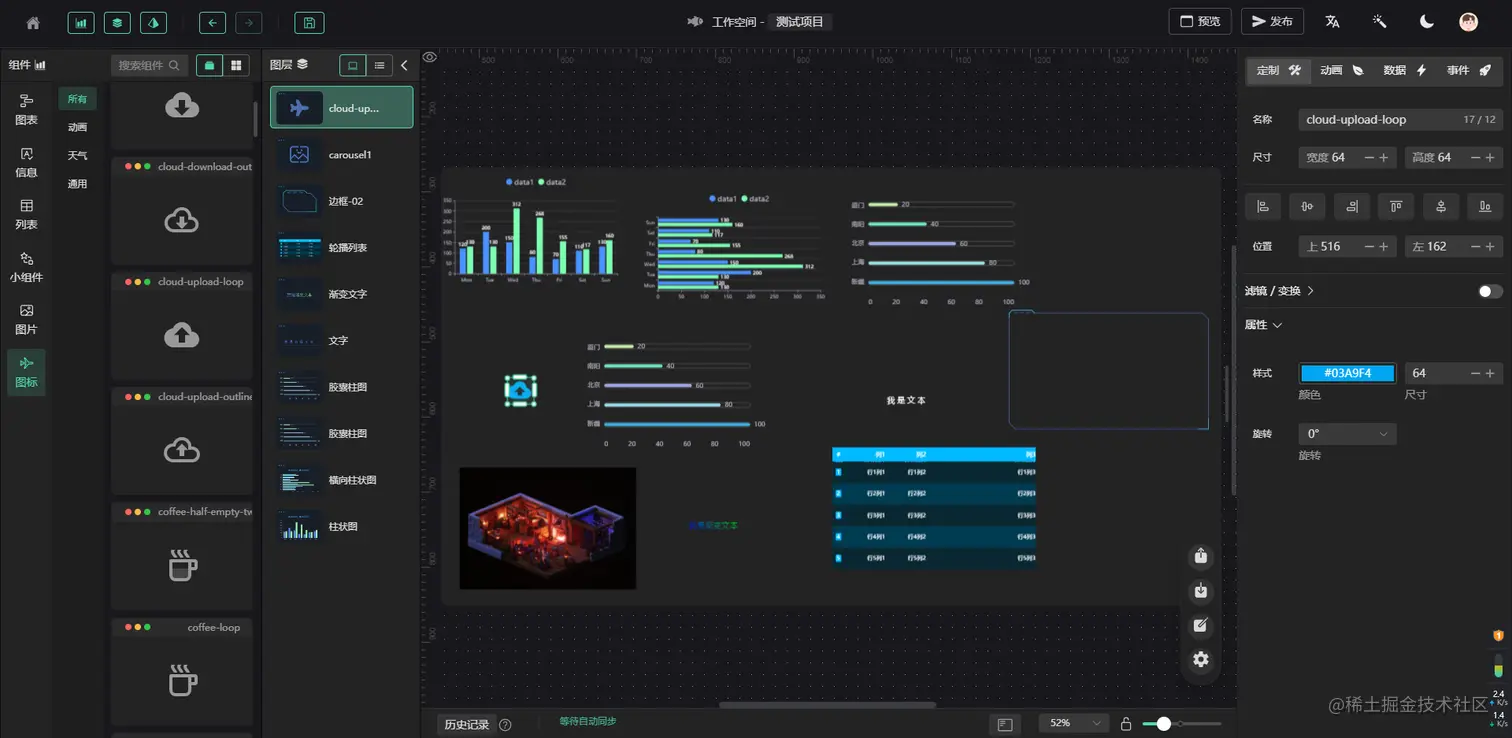Filter icons by 天气 subcategory

tap(77, 156)
